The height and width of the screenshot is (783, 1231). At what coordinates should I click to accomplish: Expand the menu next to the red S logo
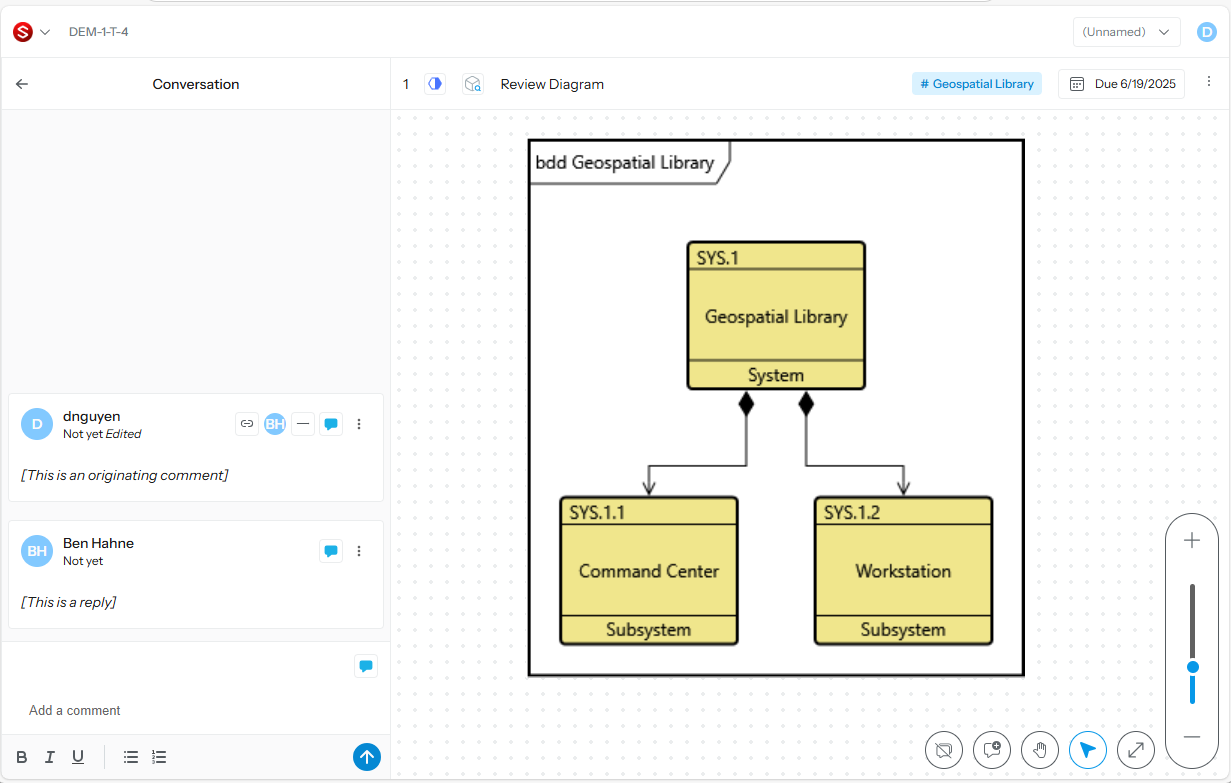(45, 32)
